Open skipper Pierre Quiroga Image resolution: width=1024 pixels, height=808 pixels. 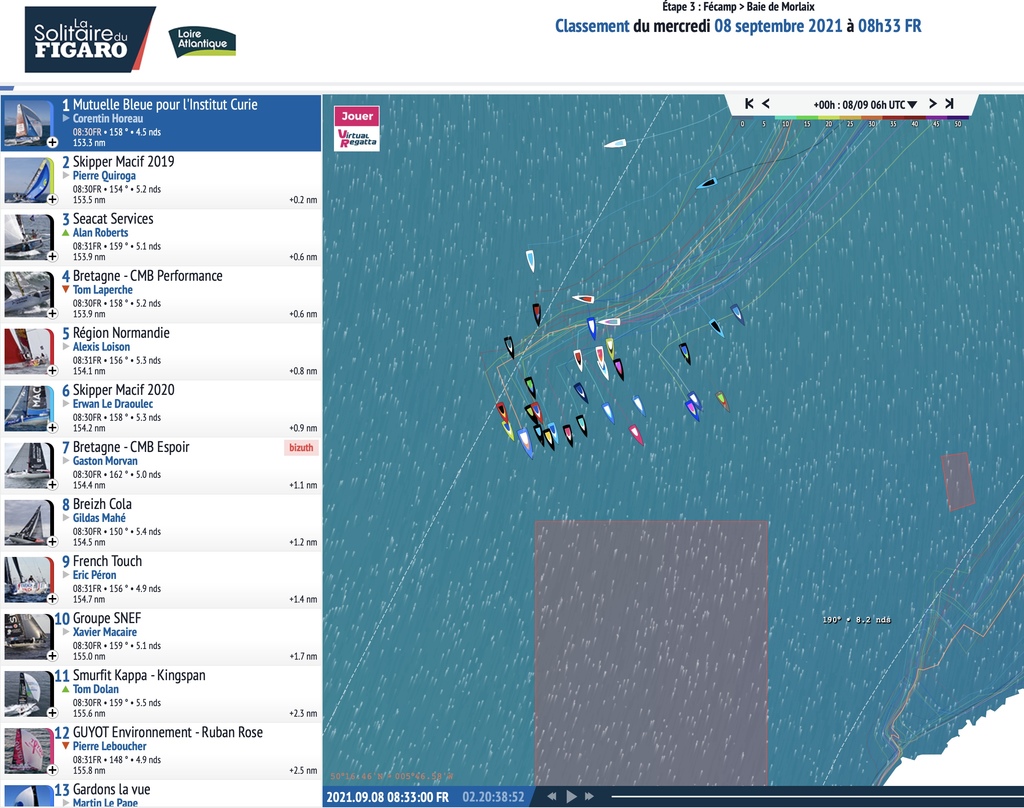(104, 176)
